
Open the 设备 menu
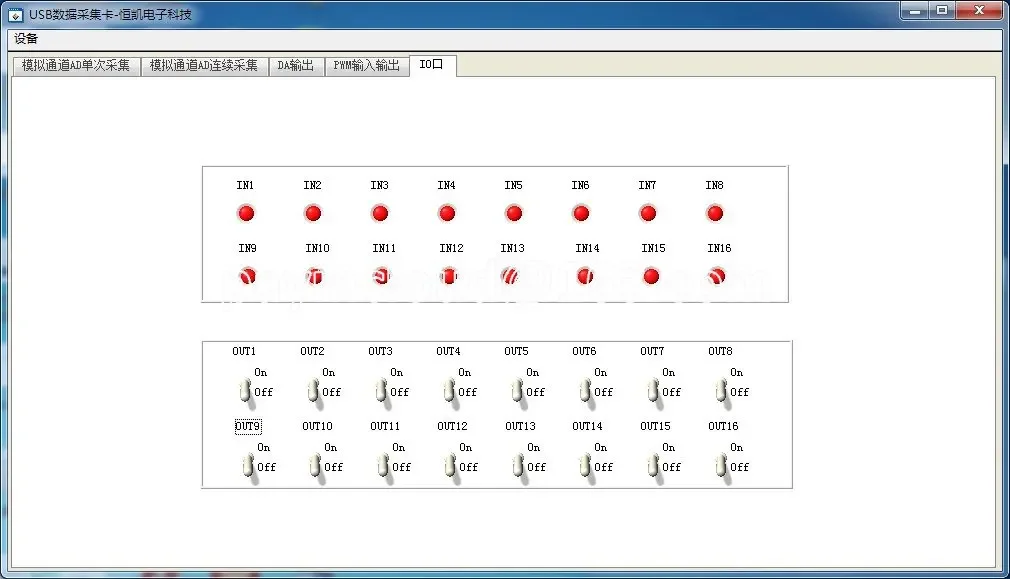(26, 39)
